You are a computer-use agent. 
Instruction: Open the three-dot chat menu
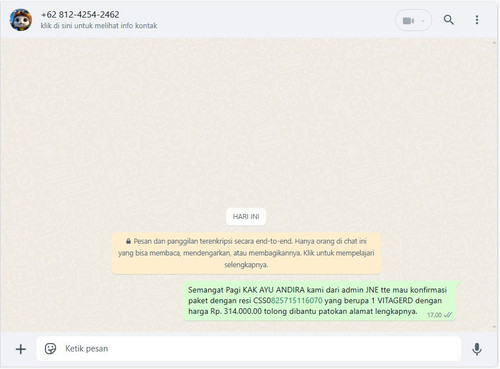(x=477, y=20)
